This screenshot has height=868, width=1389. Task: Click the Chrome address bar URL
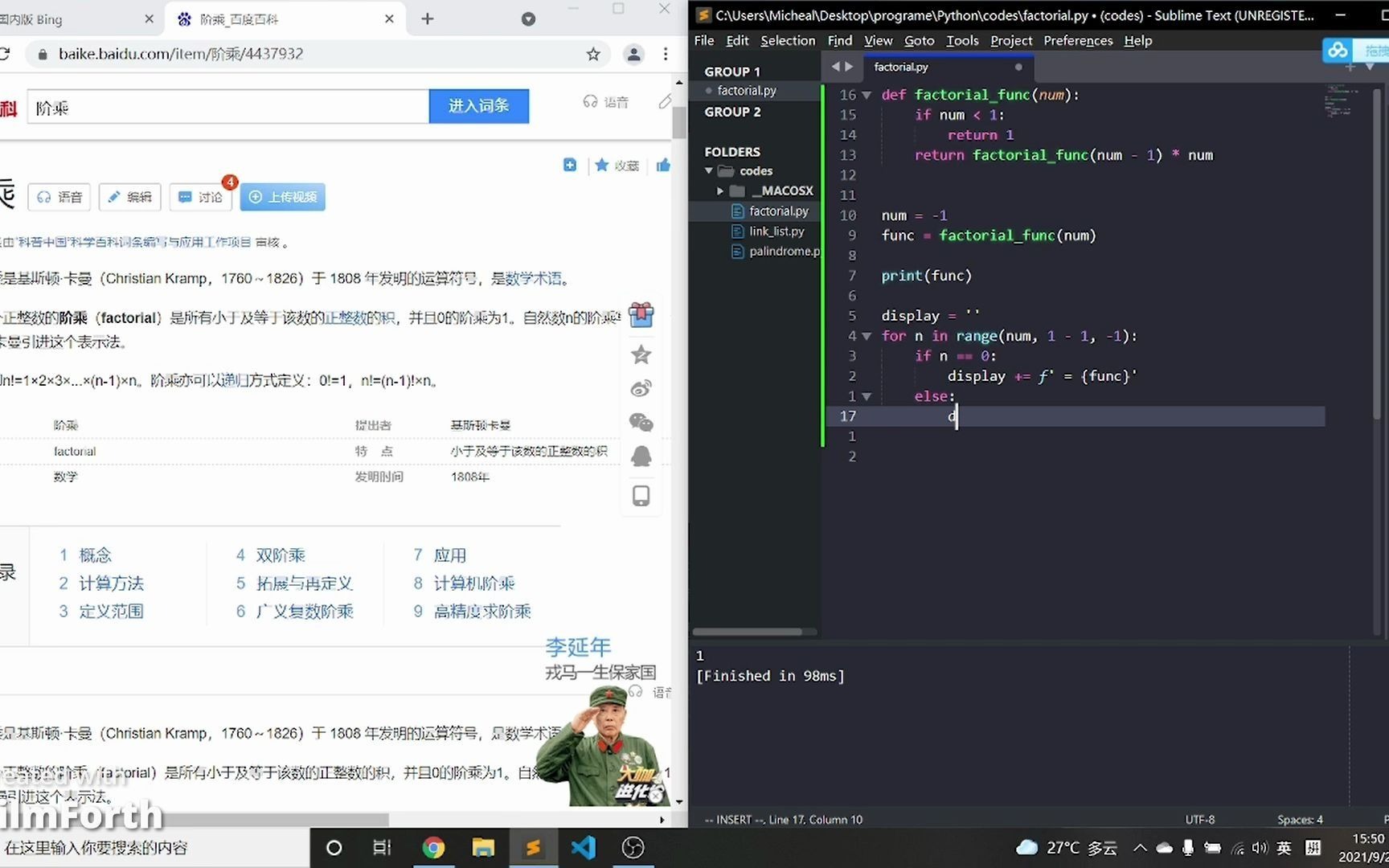pyautogui.click(x=181, y=54)
